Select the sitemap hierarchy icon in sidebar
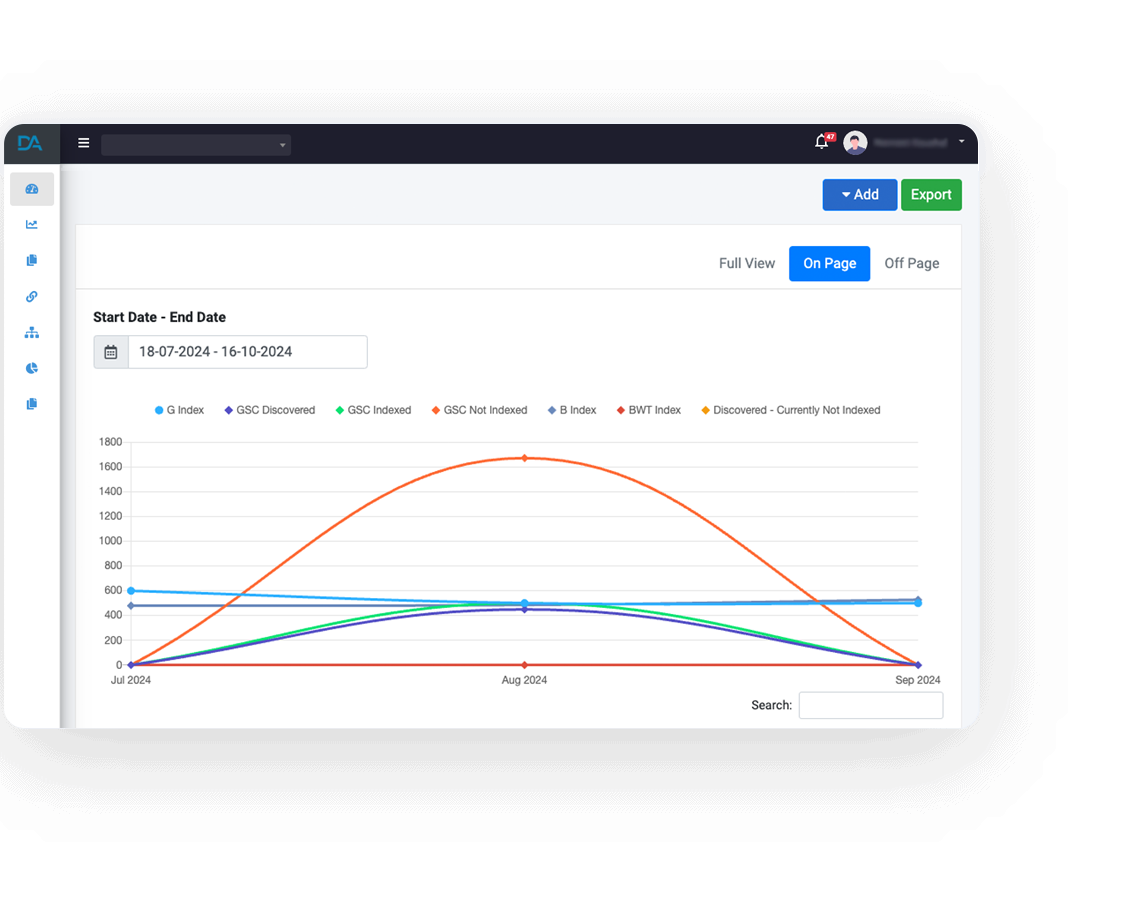Screen dimensions: 1128x902 coord(32,332)
